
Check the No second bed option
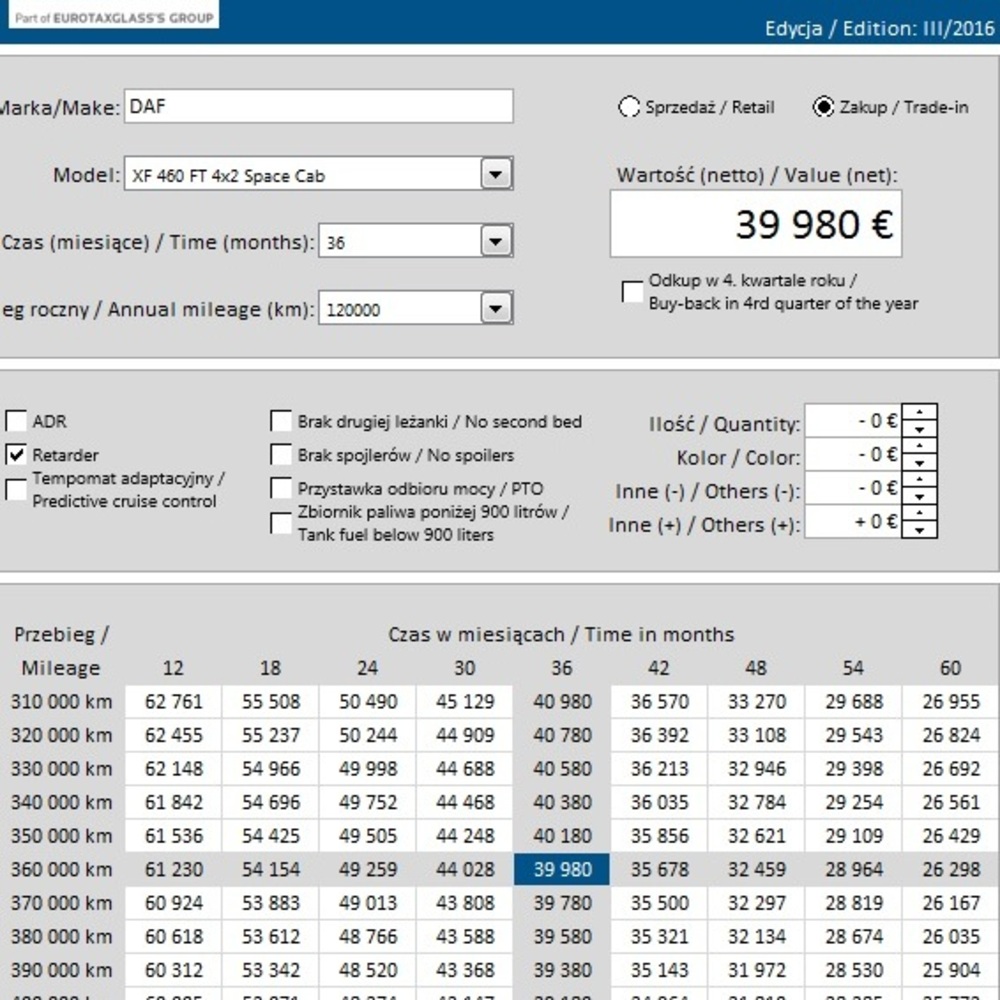tap(281, 421)
